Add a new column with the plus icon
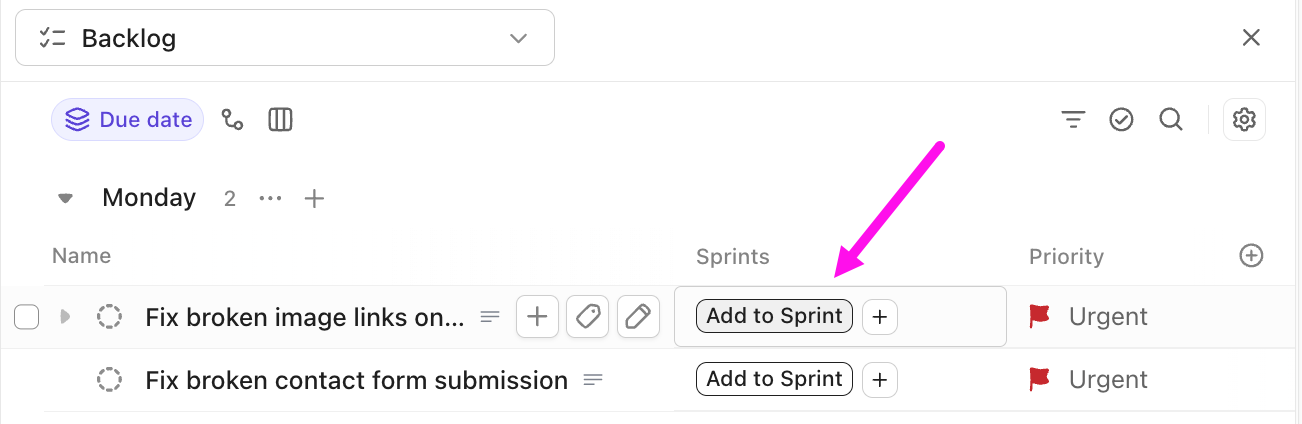Viewport: 1302px width, 424px height. 1251,256
